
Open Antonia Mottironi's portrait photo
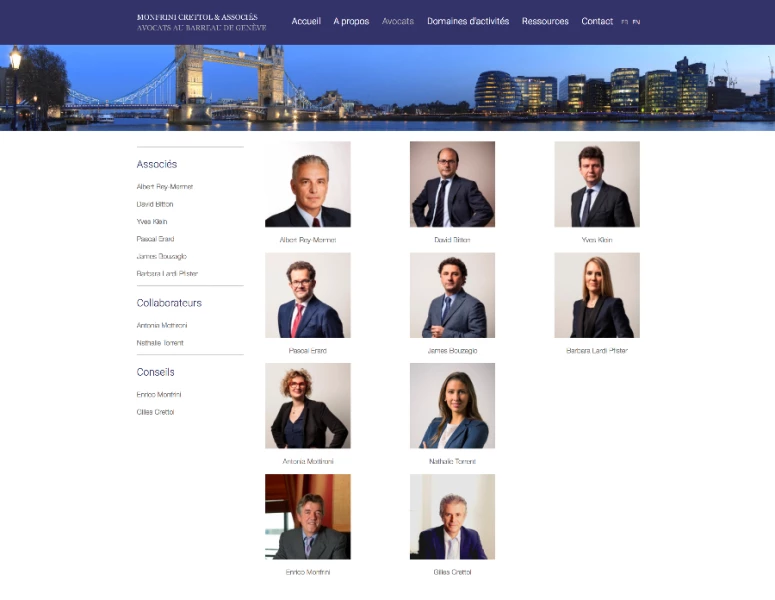click(x=307, y=406)
